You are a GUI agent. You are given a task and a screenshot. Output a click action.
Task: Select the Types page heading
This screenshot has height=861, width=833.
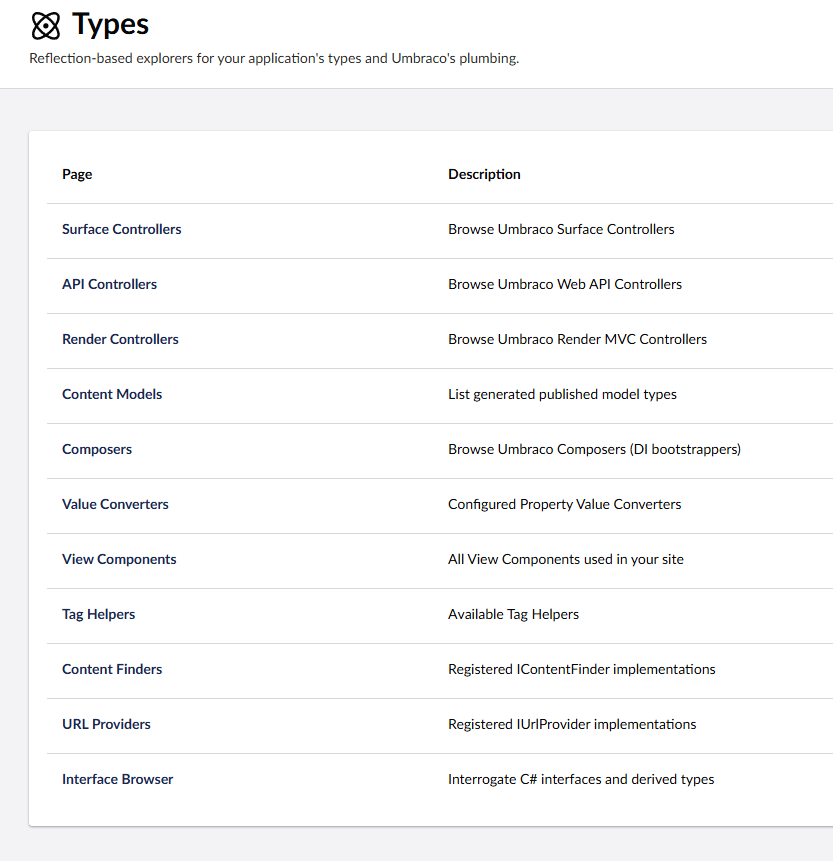pyautogui.click(x=110, y=25)
